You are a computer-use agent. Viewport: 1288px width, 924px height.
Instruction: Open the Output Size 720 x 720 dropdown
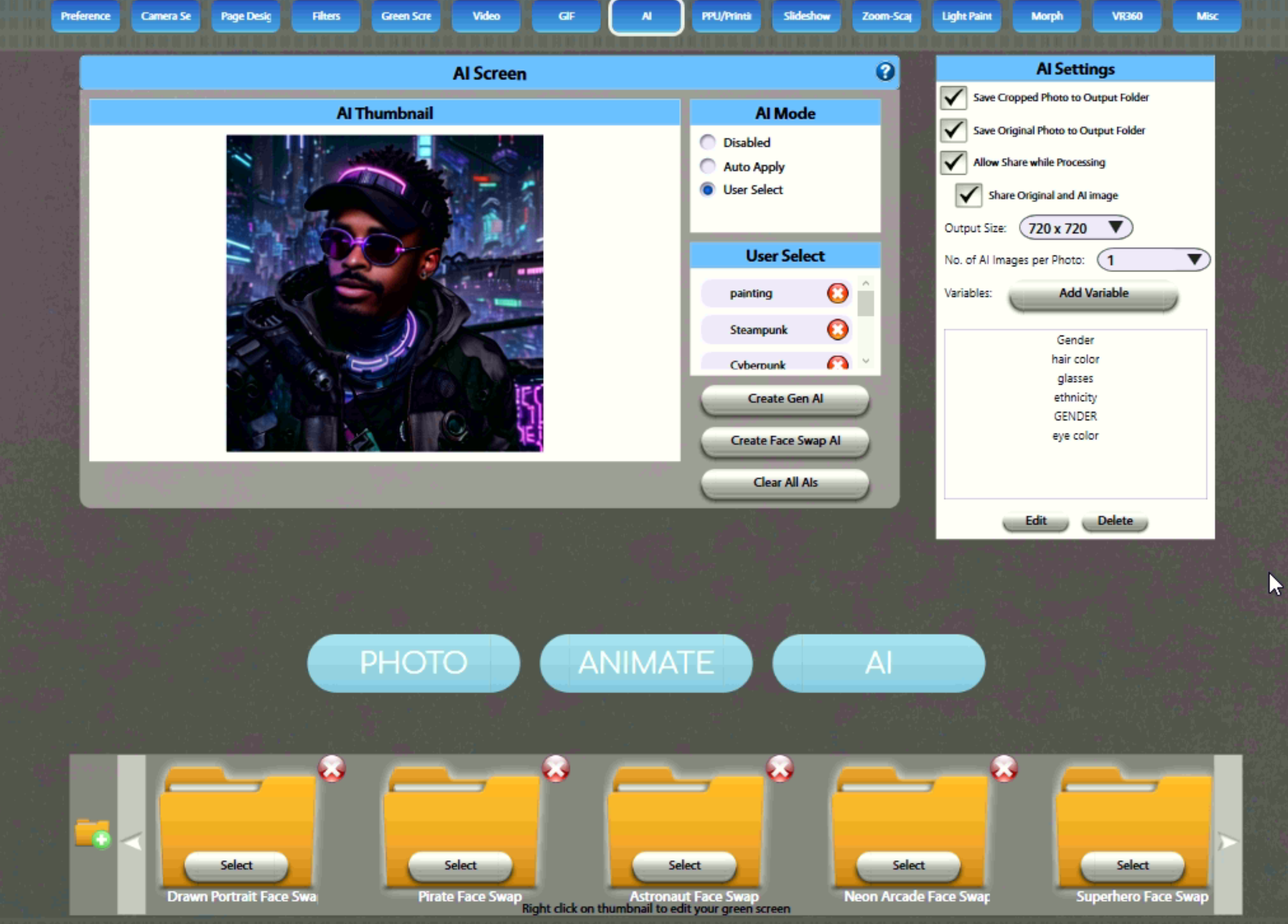[x=1075, y=228]
